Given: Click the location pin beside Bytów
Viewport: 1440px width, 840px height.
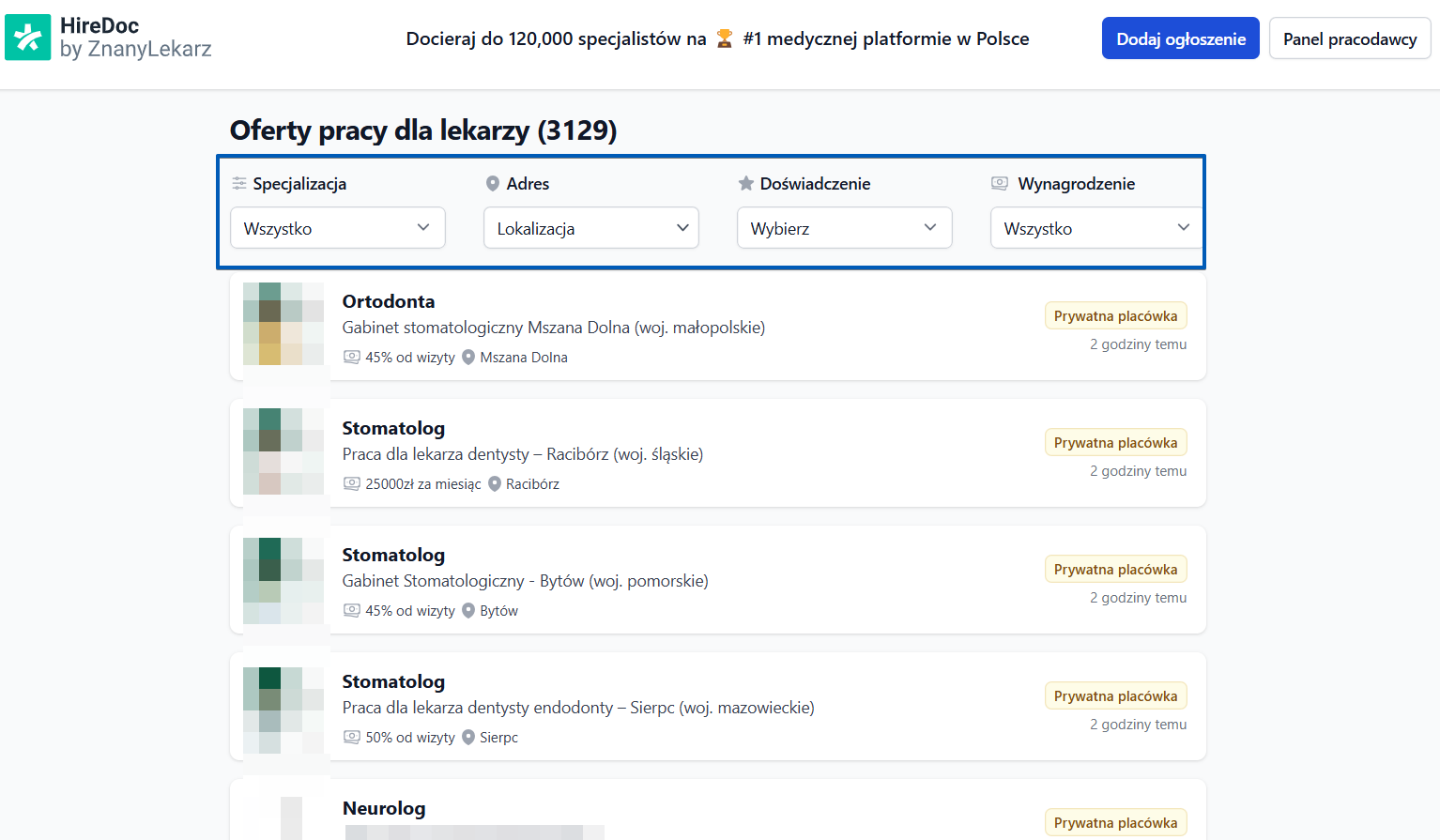Looking at the screenshot, I should coord(467,610).
